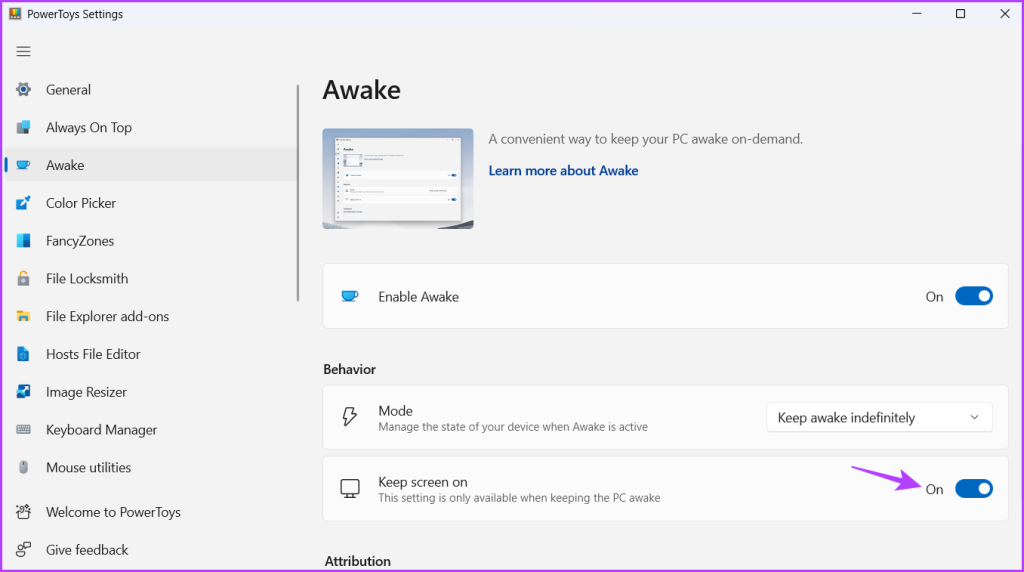Toggle the Keep screen on switch

pos(974,489)
